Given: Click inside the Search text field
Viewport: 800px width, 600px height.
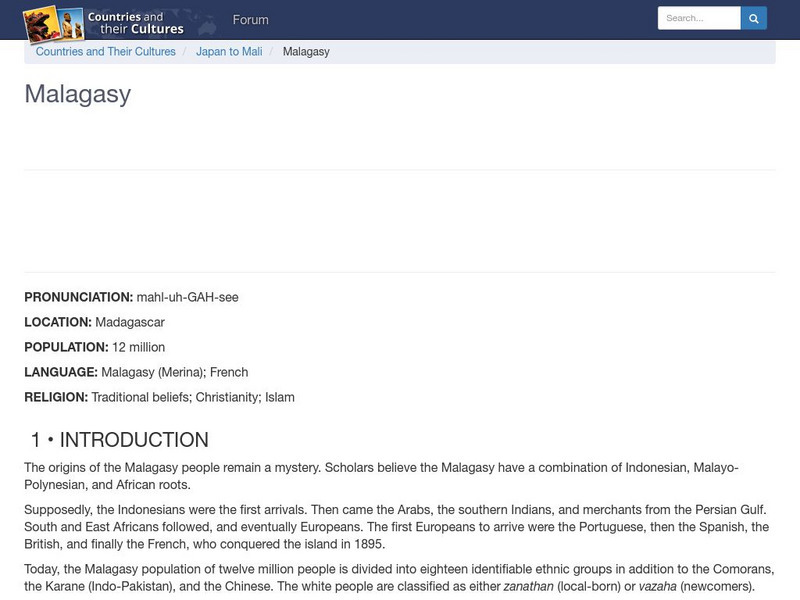Looking at the screenshot, I should 698,17.
